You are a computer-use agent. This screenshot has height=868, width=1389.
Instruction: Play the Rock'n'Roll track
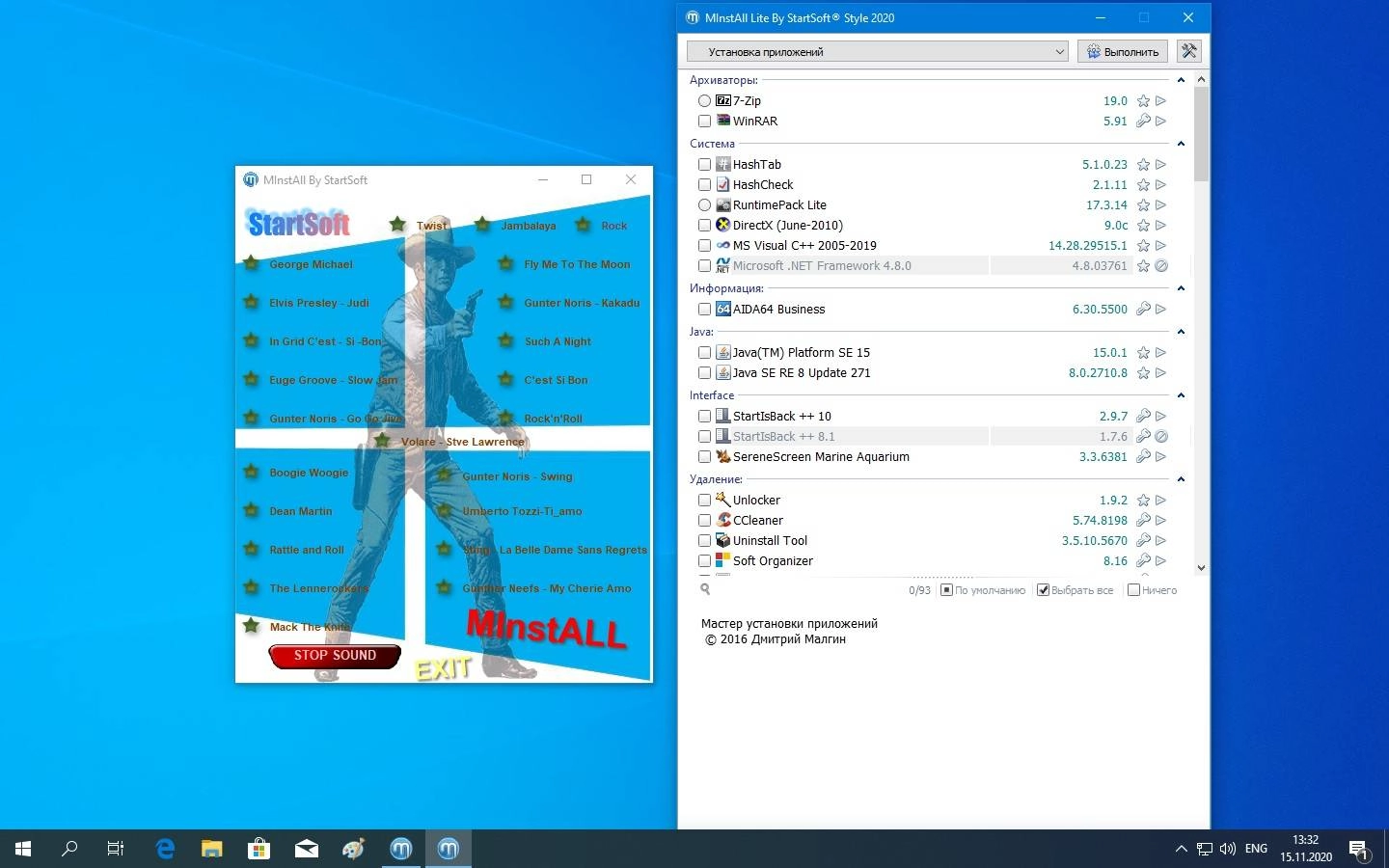point(553,419)
